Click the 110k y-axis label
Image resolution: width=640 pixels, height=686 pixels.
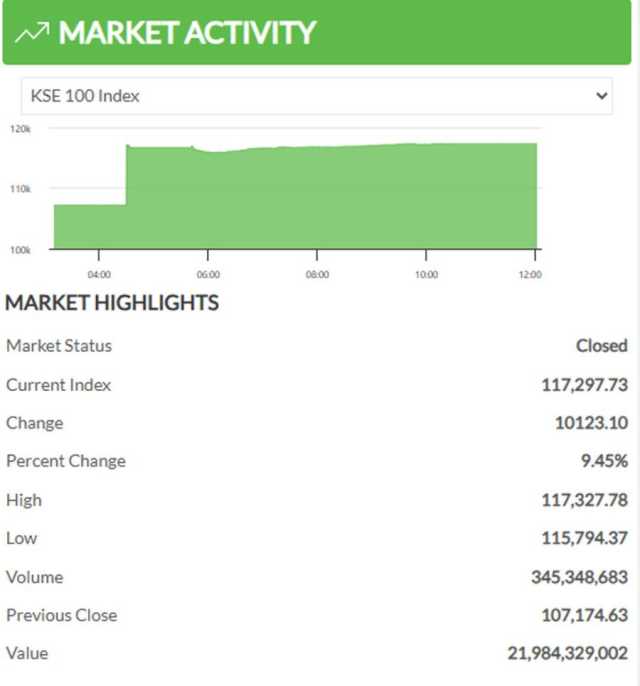[x=21, y=189]
